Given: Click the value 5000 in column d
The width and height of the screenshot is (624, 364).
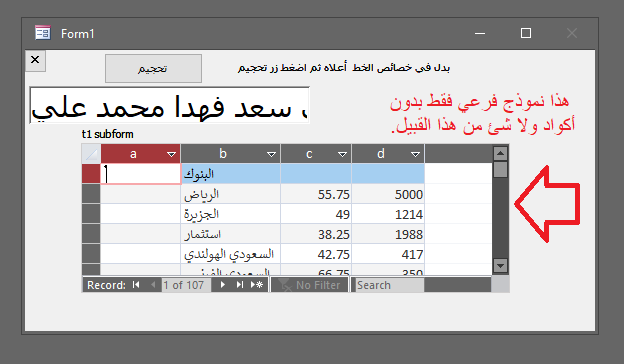Looking at the screenshot, I should (x=409, y=195).
